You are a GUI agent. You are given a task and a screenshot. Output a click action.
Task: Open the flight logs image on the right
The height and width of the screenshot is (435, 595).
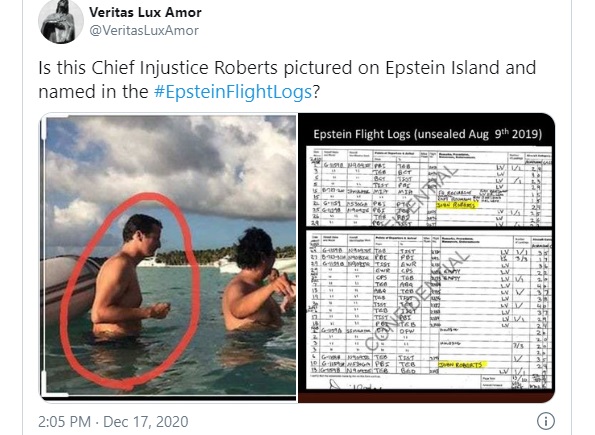[x=427, y=257]
